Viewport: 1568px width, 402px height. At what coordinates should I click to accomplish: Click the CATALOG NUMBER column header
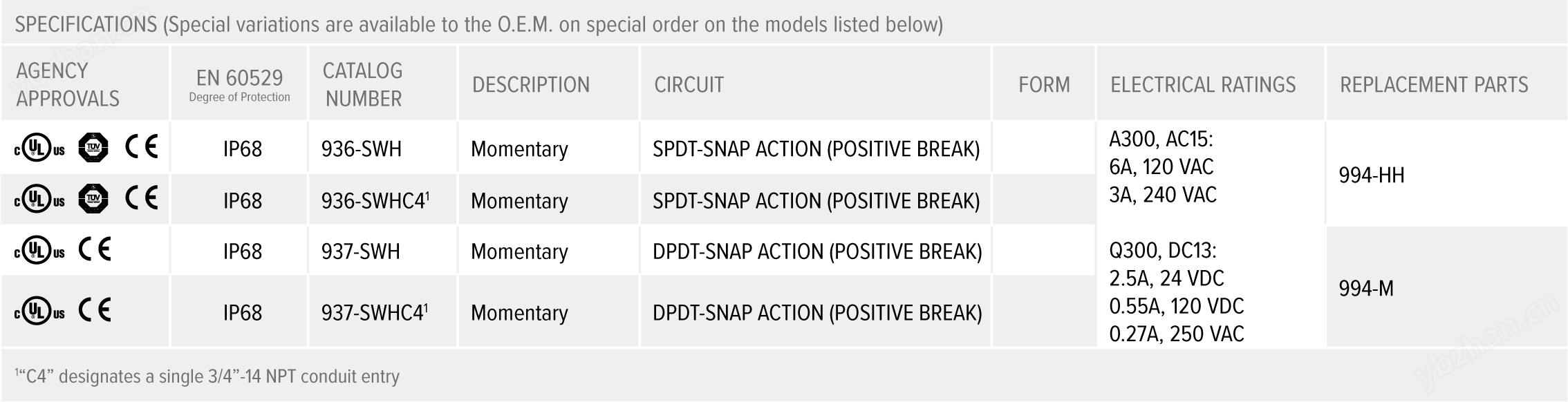click(x=363, y=85)
